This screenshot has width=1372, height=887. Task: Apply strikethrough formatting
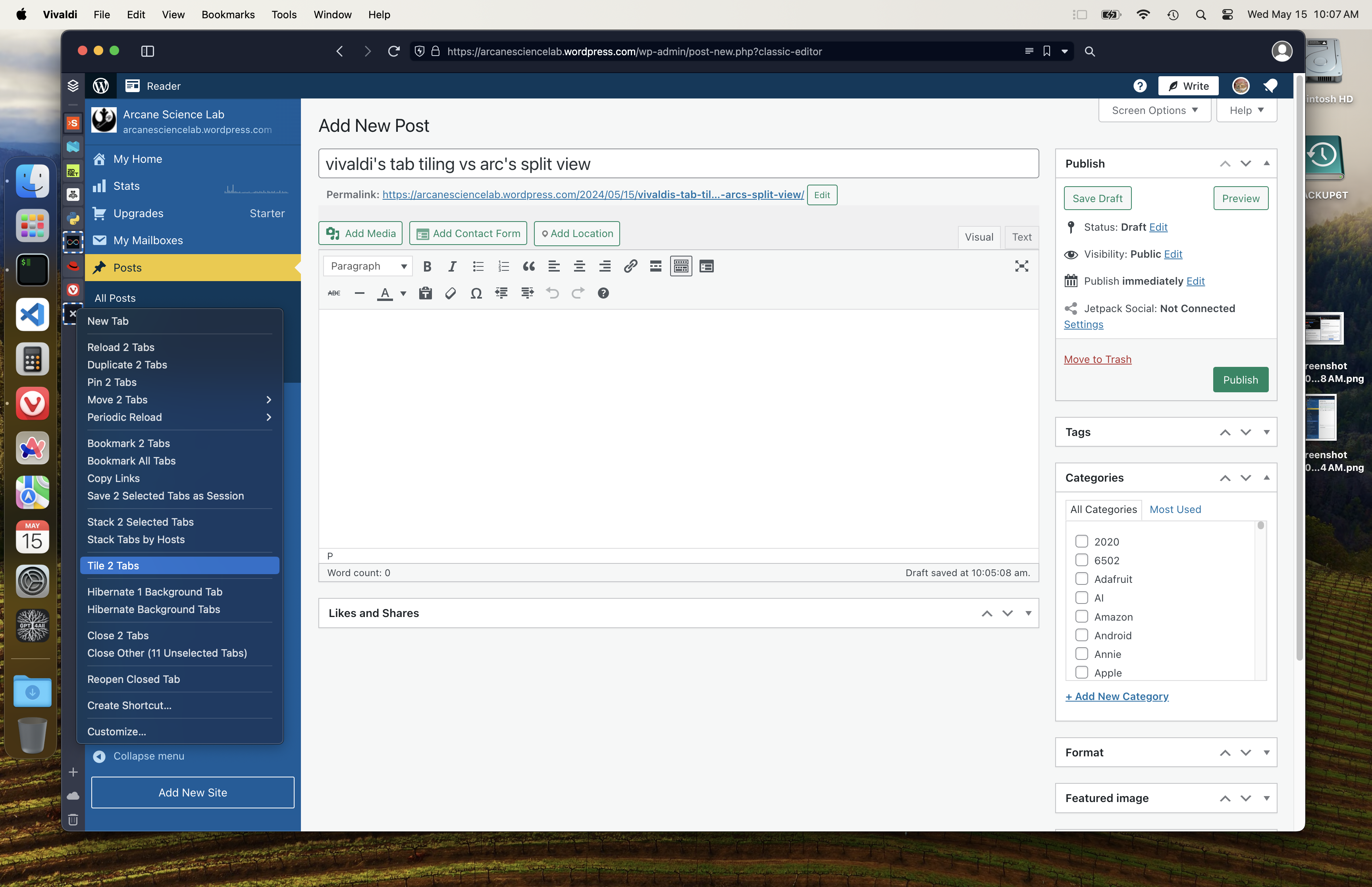(x=334, y=293)
